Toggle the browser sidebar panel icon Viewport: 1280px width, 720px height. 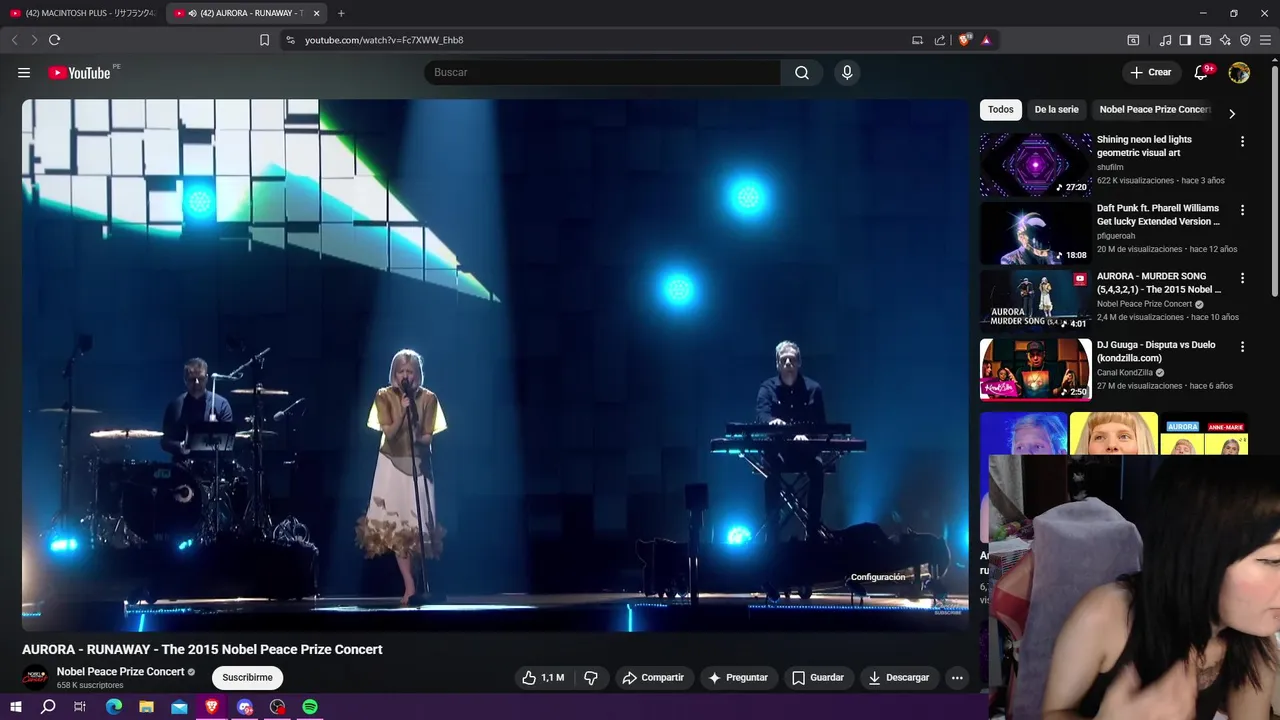click(1185, 40)
